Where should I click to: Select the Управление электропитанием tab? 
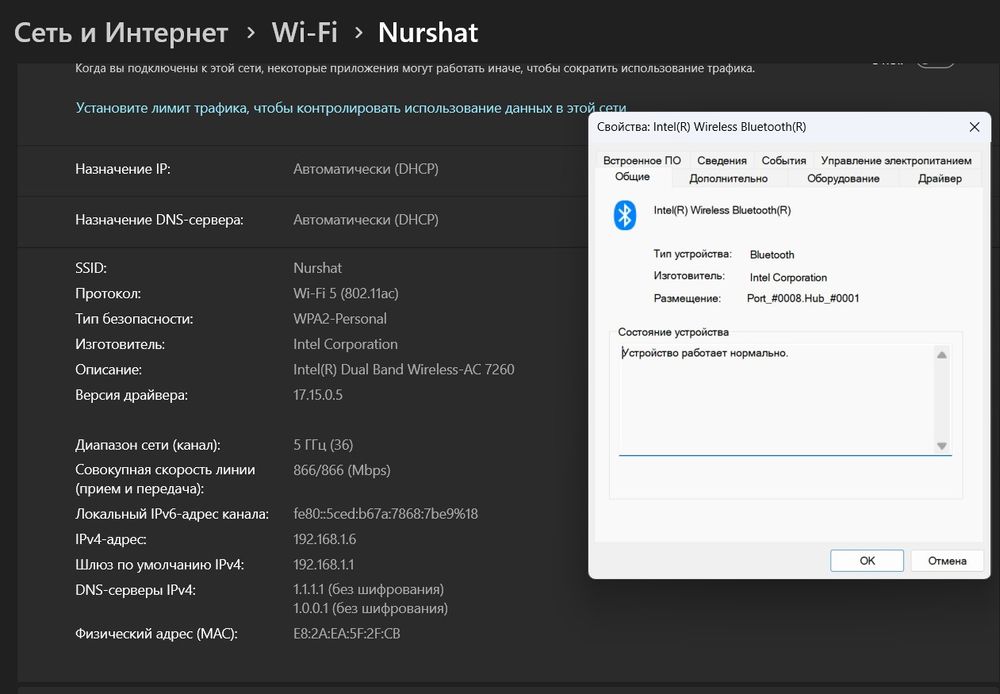[x=896, y=161]
